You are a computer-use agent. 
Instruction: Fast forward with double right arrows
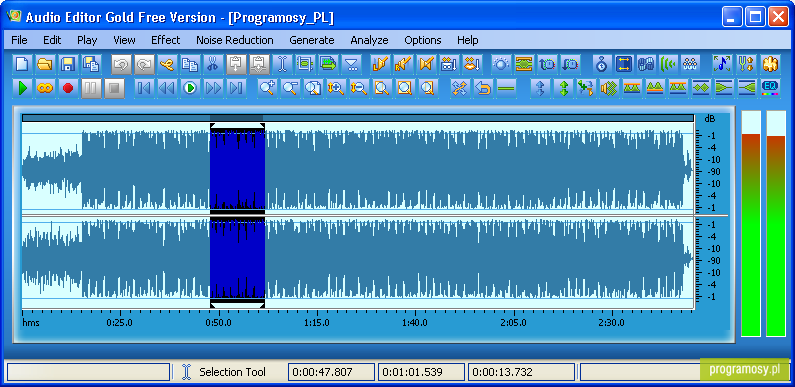point(213,88)
